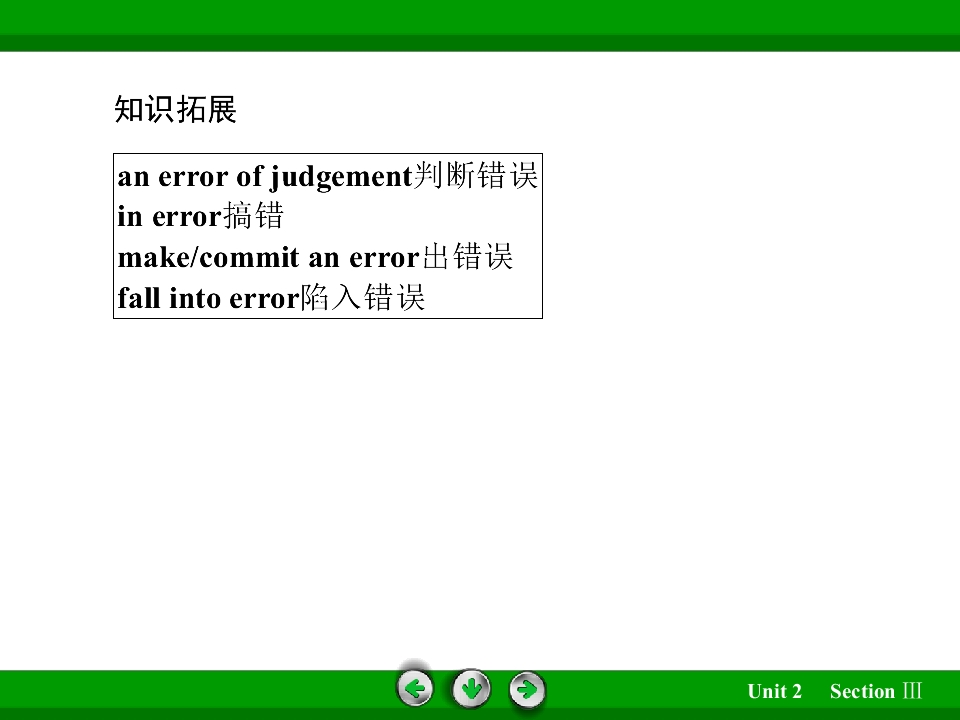Click the line 'fall into error陷入错误'
The width and height of the screenshot is (960, 720).
[x=271, y=298]
